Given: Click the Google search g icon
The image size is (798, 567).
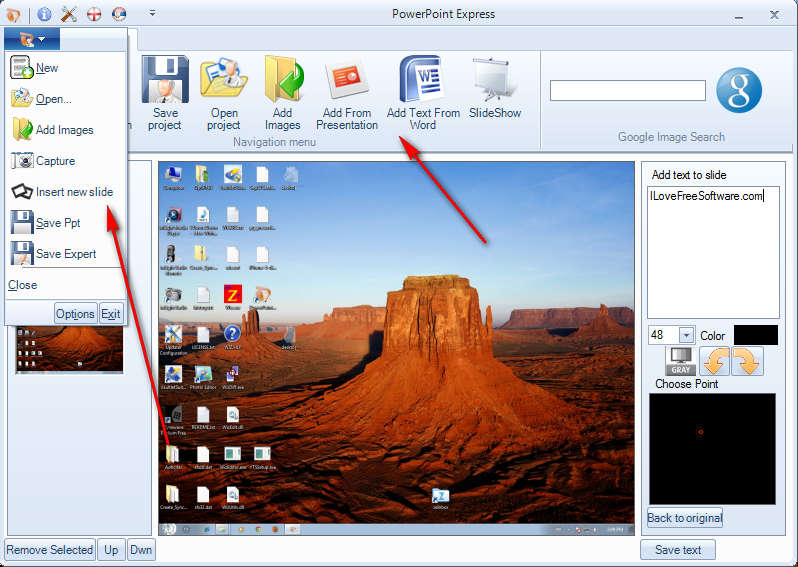Looking at the screenshot, I should tap(739, 90).
